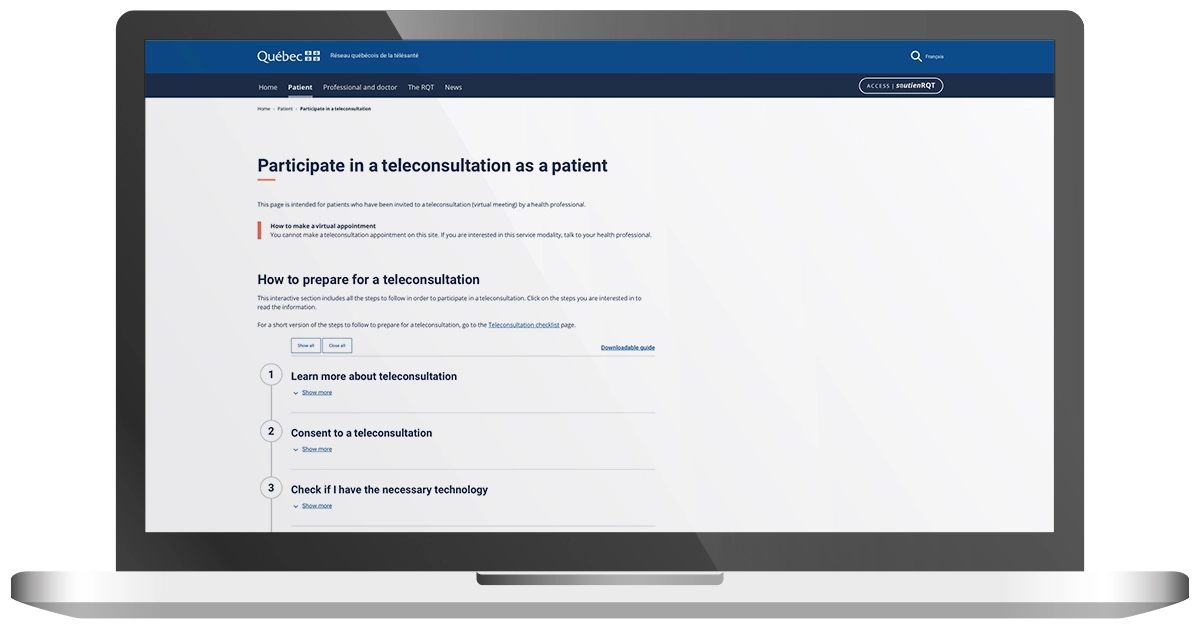1200x630 pixels.
Task: Expand Show more under Learn more about teleconsultation
Action: point(316,392)
